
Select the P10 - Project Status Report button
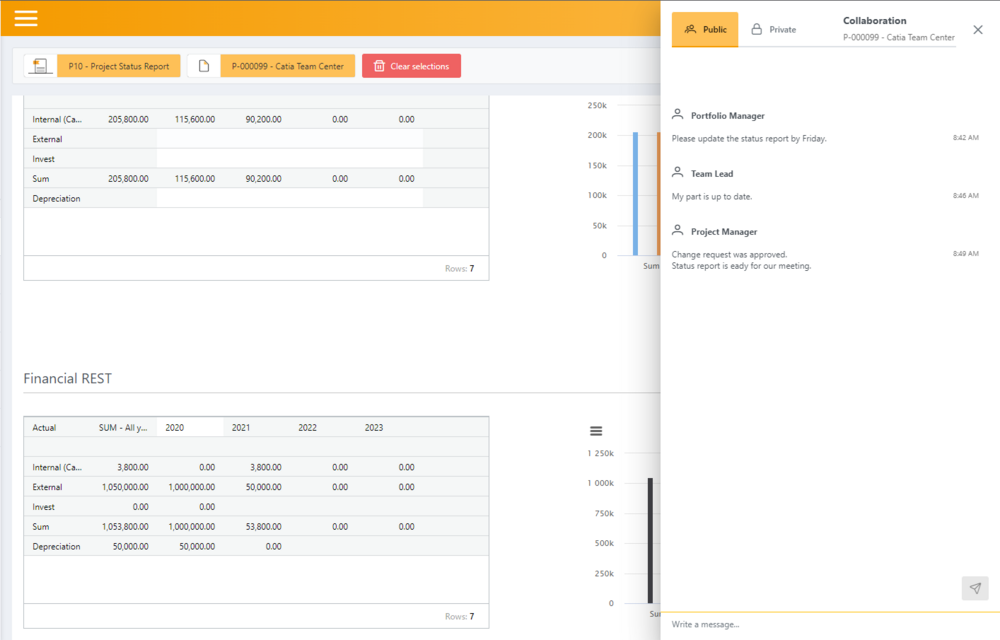(x=119, y=66)
